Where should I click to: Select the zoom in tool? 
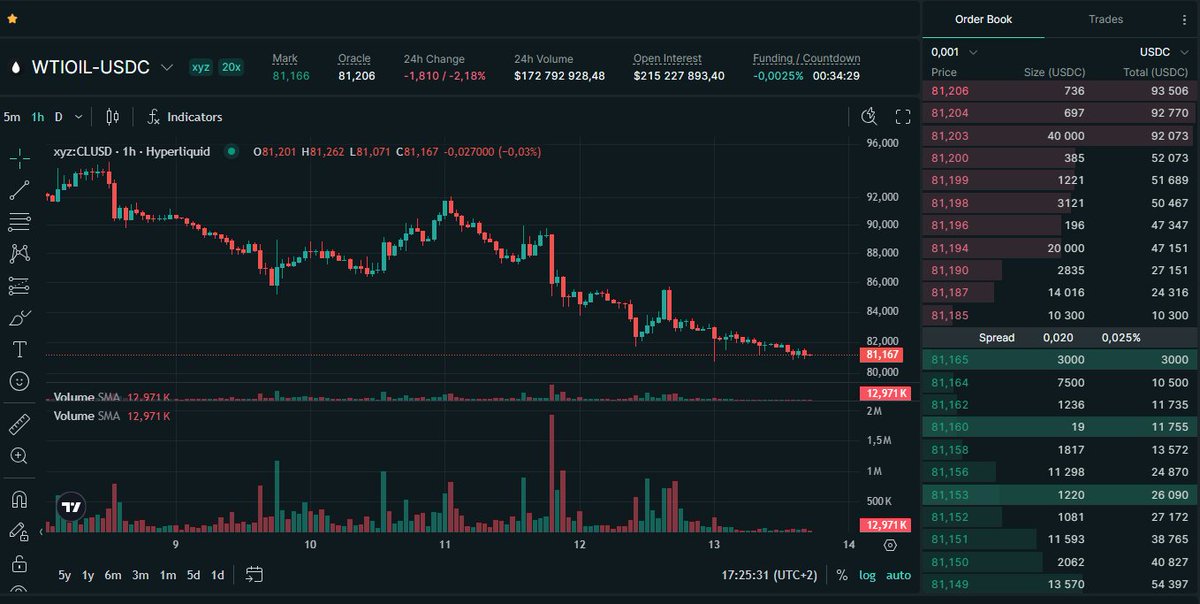pyautogui.click(x=19, y=456)
